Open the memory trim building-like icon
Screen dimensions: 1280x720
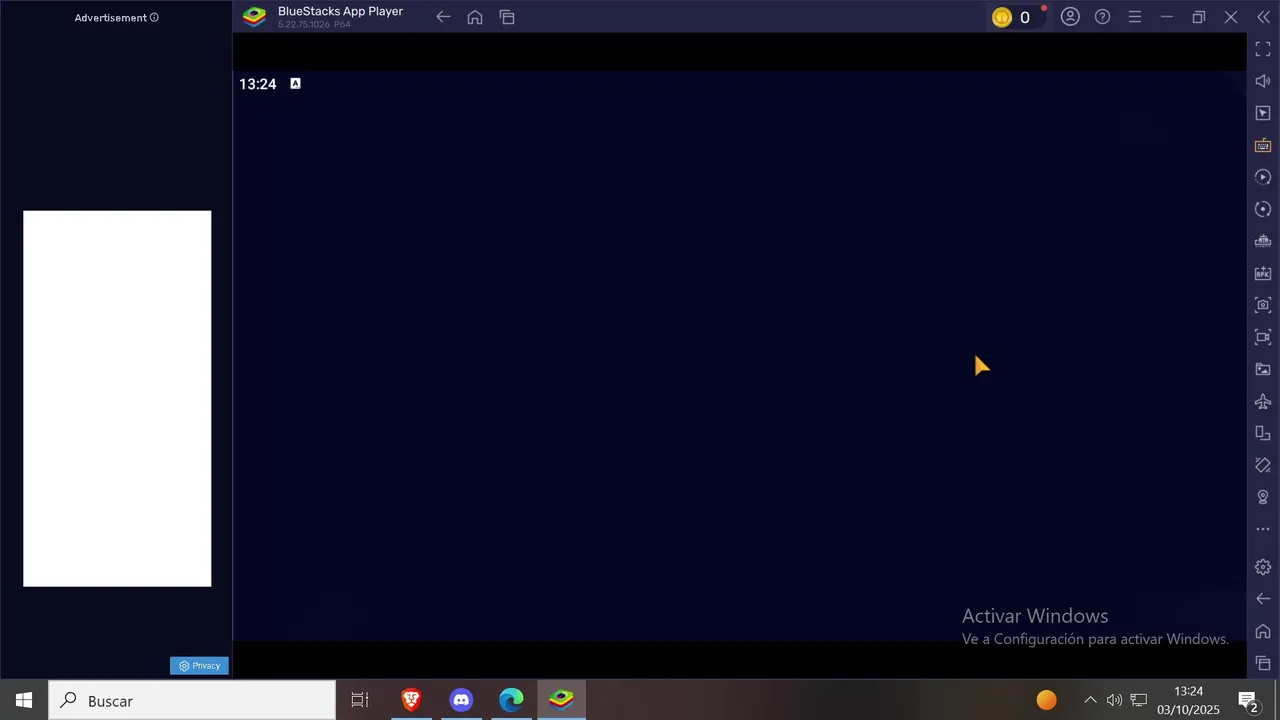tap(1263, 241)
